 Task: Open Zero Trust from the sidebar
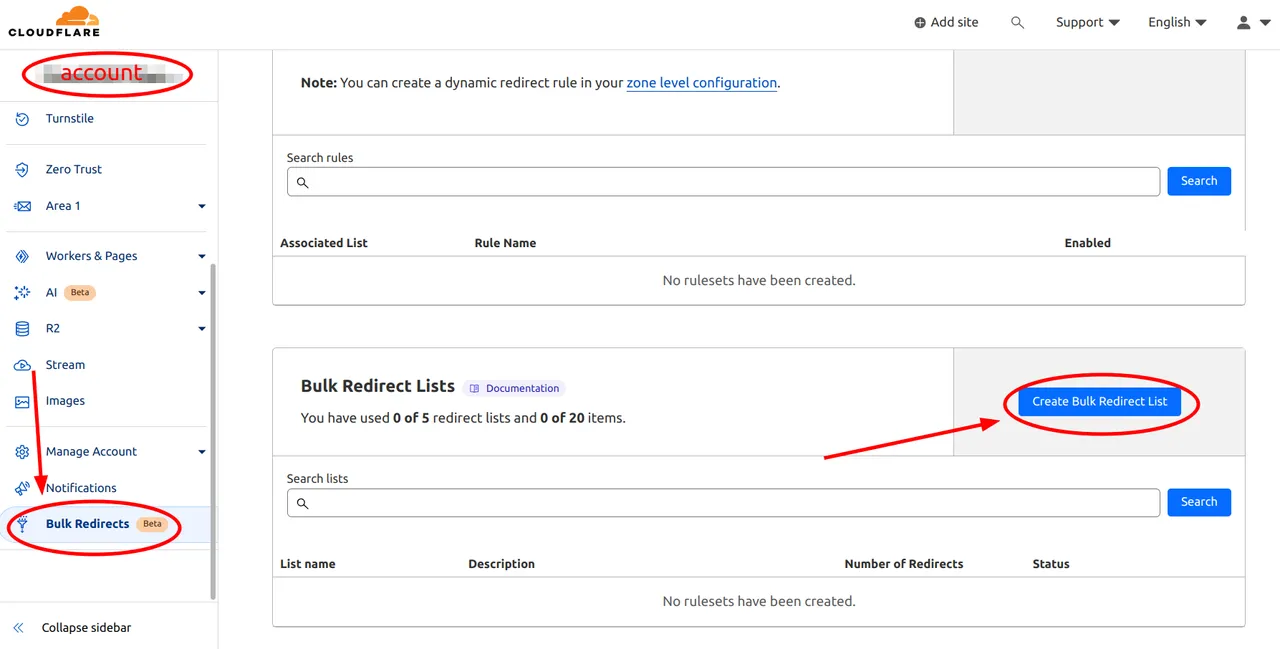point(74,169)
